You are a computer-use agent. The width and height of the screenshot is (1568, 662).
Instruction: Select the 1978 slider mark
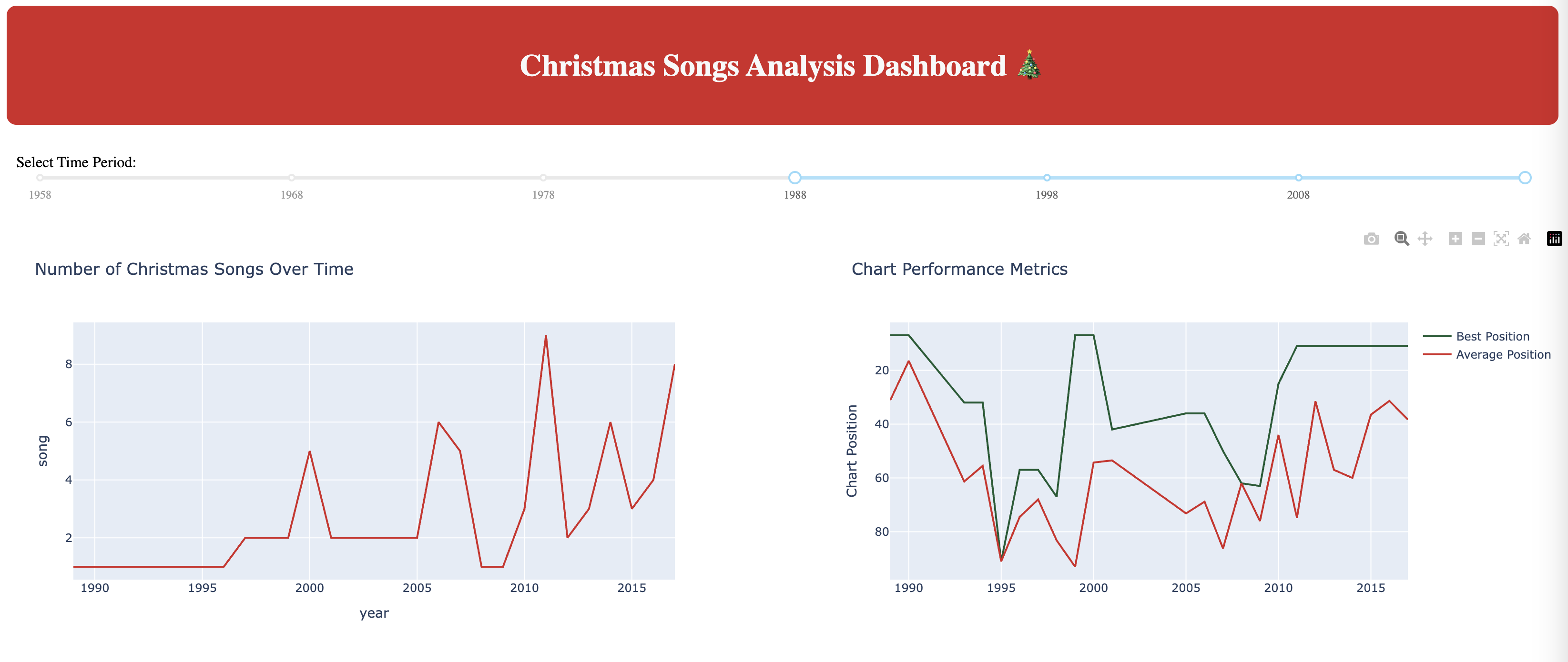pyautogui.click(x=543, y=178)
